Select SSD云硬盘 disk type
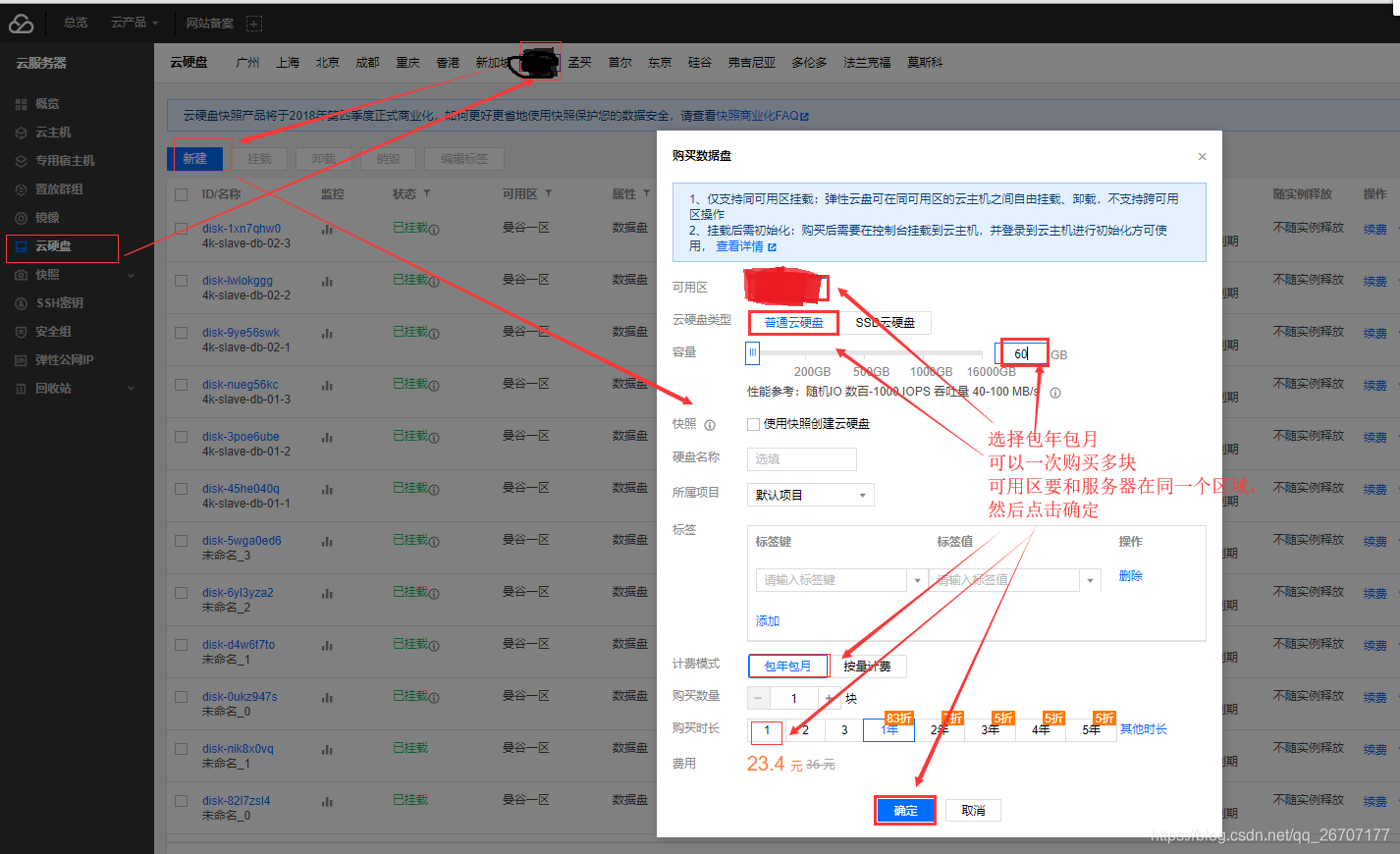The height and width of the screenshot is (854, 1400). point(885,322)
